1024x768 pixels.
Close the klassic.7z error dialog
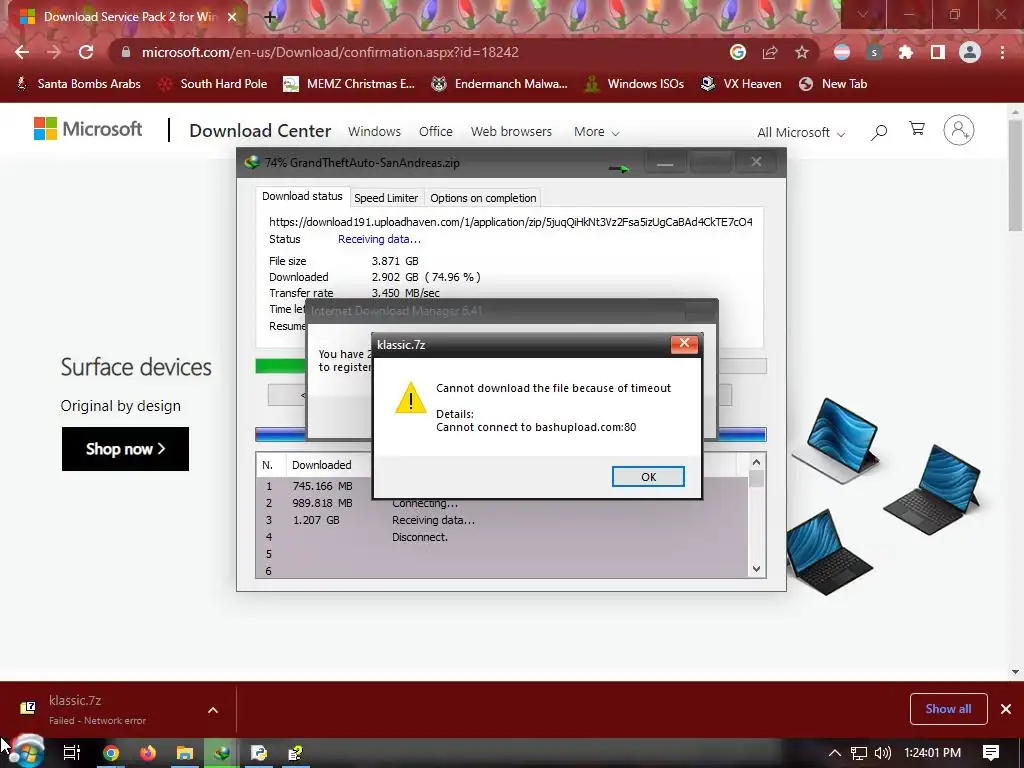pyautogui.click(x=684, y=344)
